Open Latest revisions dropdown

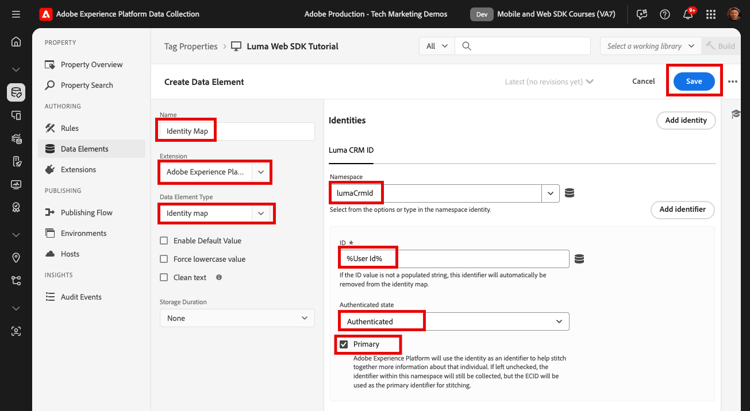click(x=549, y=82)
